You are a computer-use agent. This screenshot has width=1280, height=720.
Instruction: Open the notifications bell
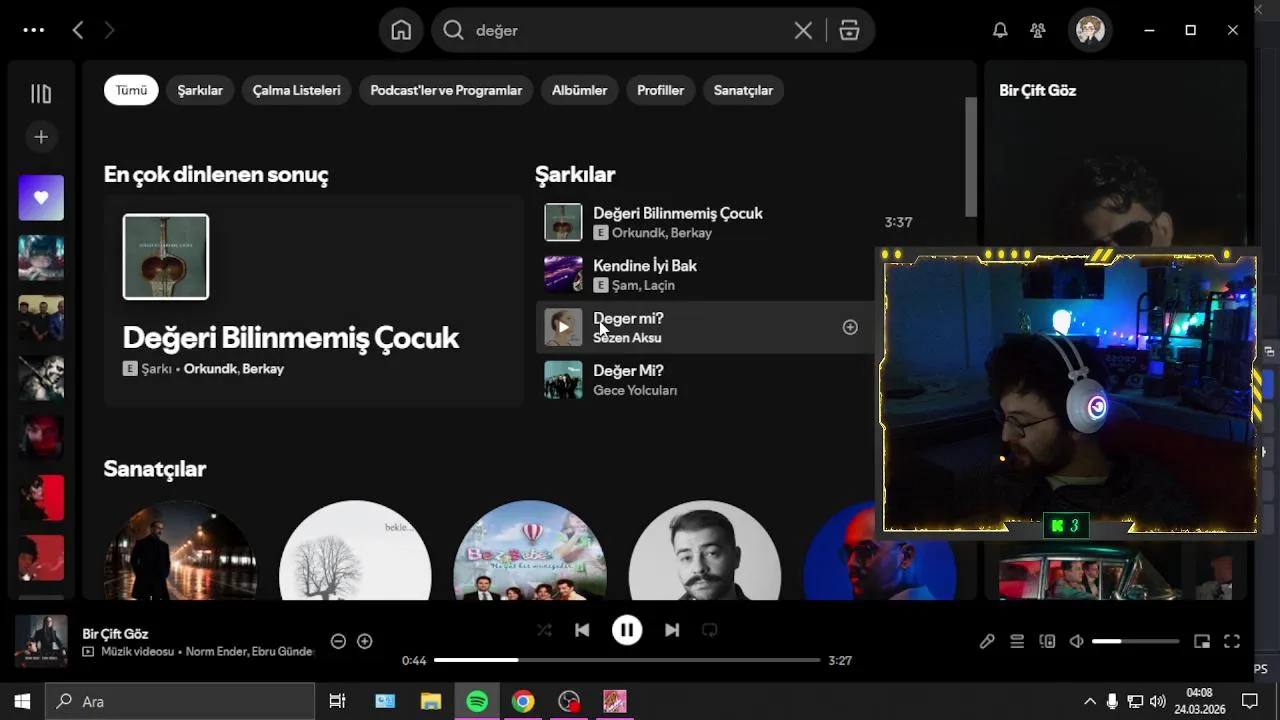pos(1000,30)
